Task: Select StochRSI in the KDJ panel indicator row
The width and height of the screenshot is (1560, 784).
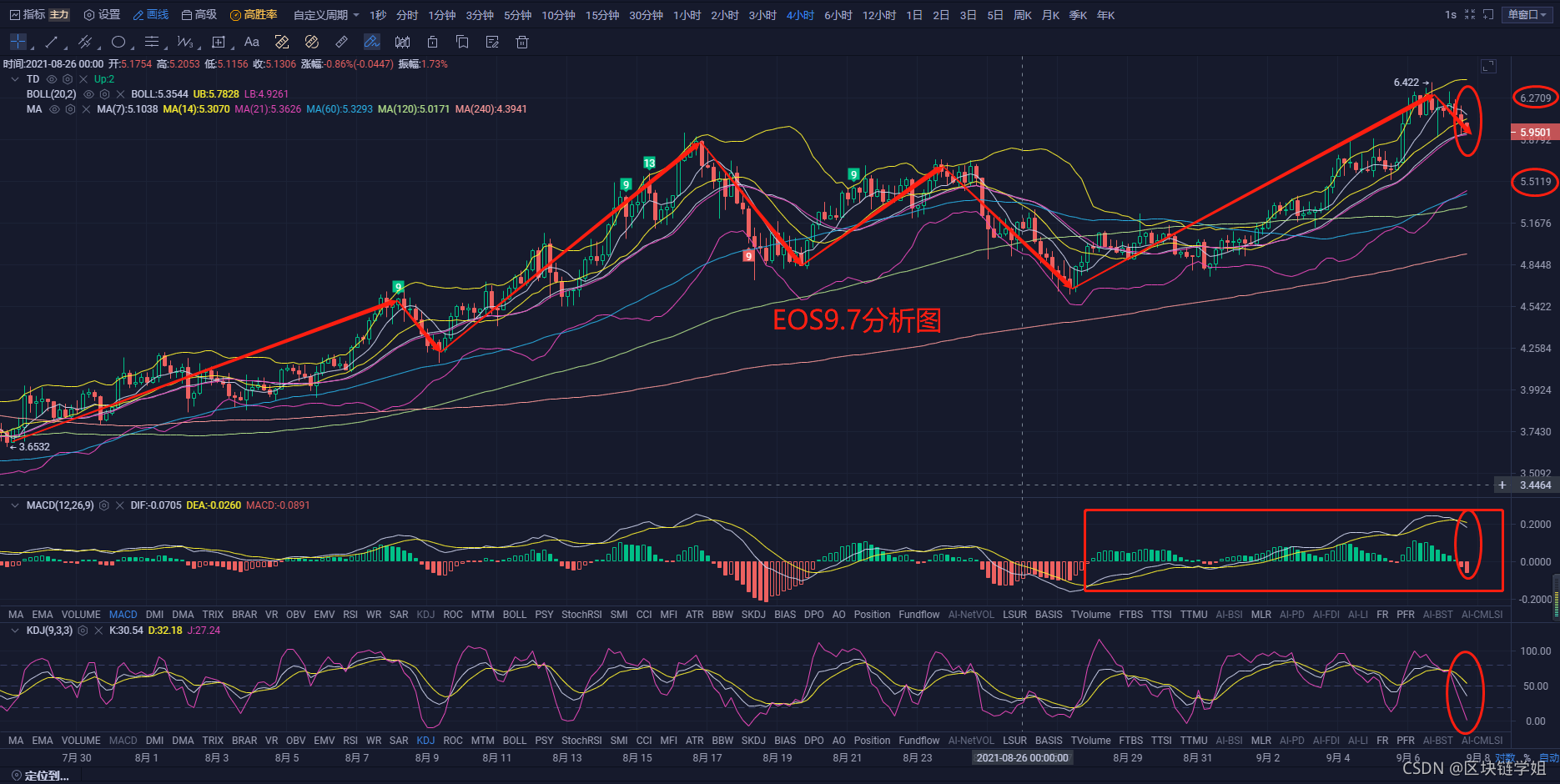Action: tap(581, 741)
